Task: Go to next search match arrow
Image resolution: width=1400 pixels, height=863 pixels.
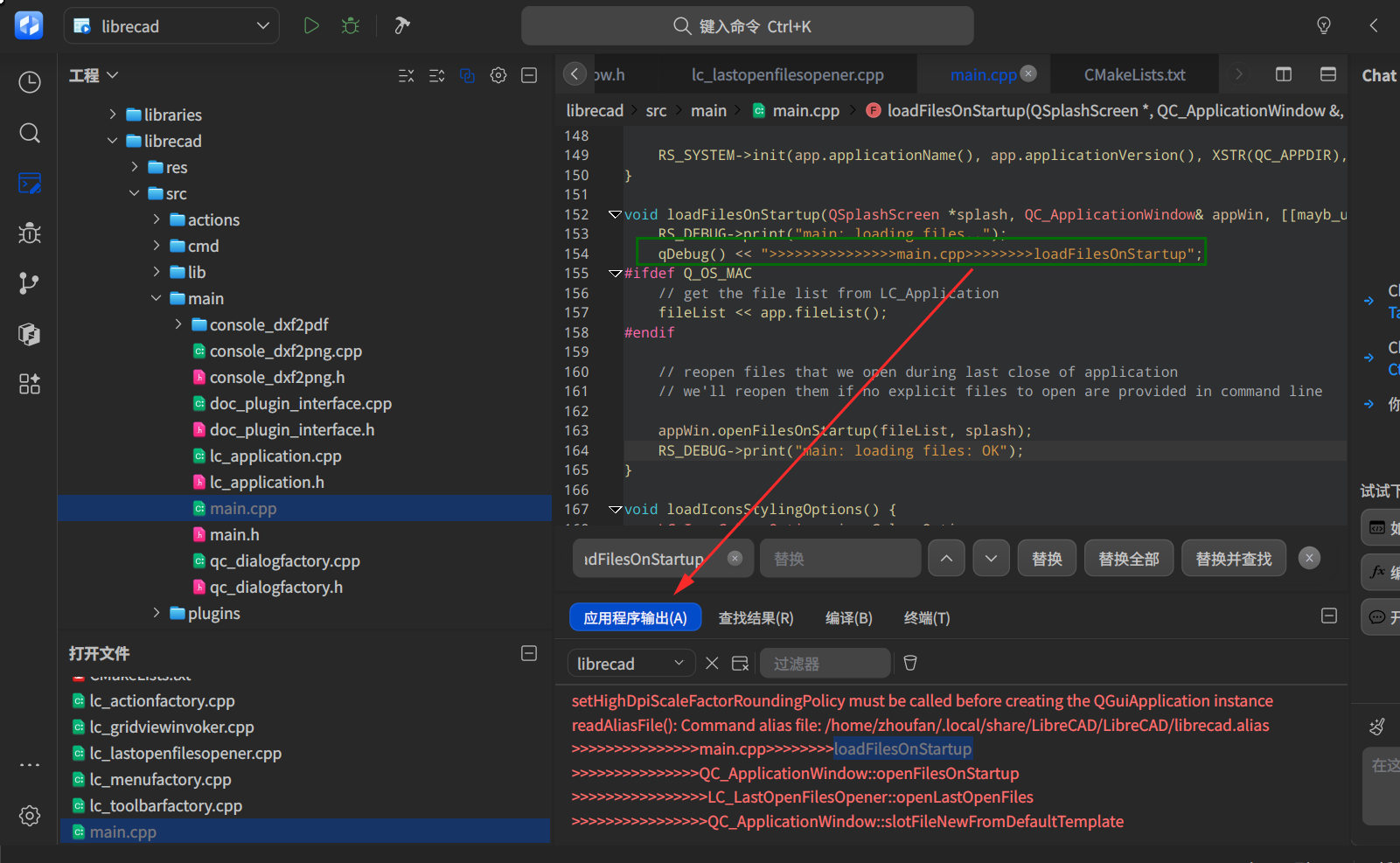Action: coord(991,559)
